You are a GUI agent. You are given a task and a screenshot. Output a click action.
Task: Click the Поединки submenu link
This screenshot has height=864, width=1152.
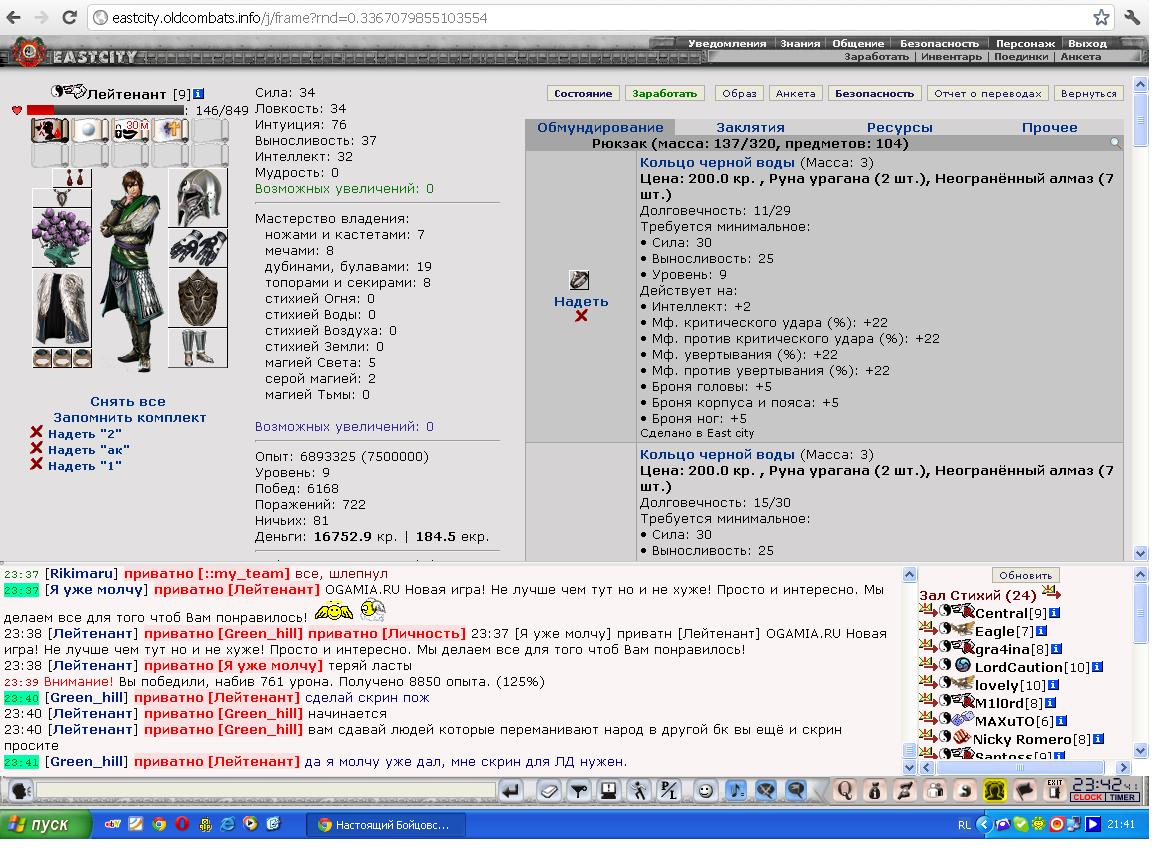1021,57
